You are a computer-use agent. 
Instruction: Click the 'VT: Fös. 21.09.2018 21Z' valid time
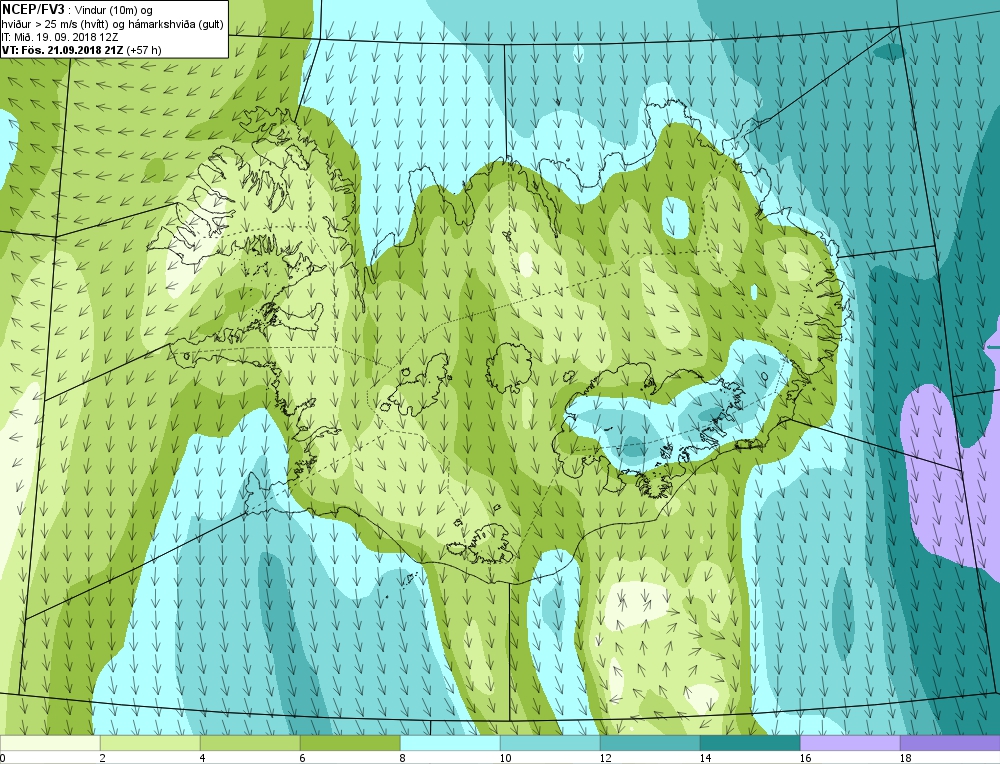pos(62,50)
